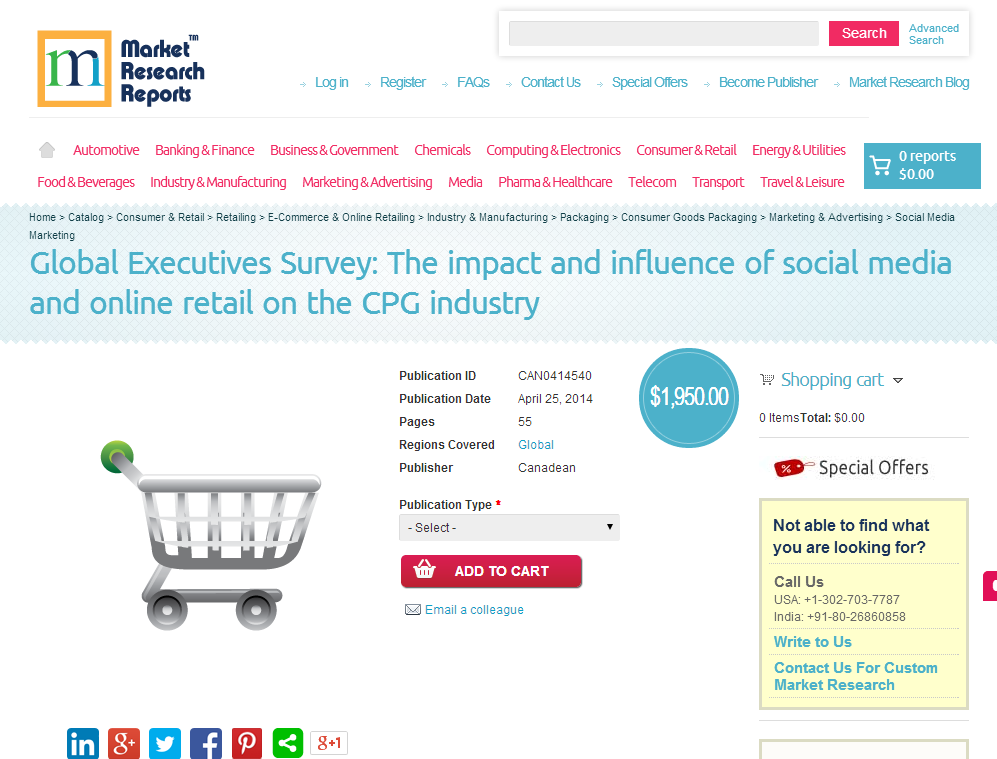Click the home icon in category navigation
Screen dimensions: 997x759
pos(46,150)
